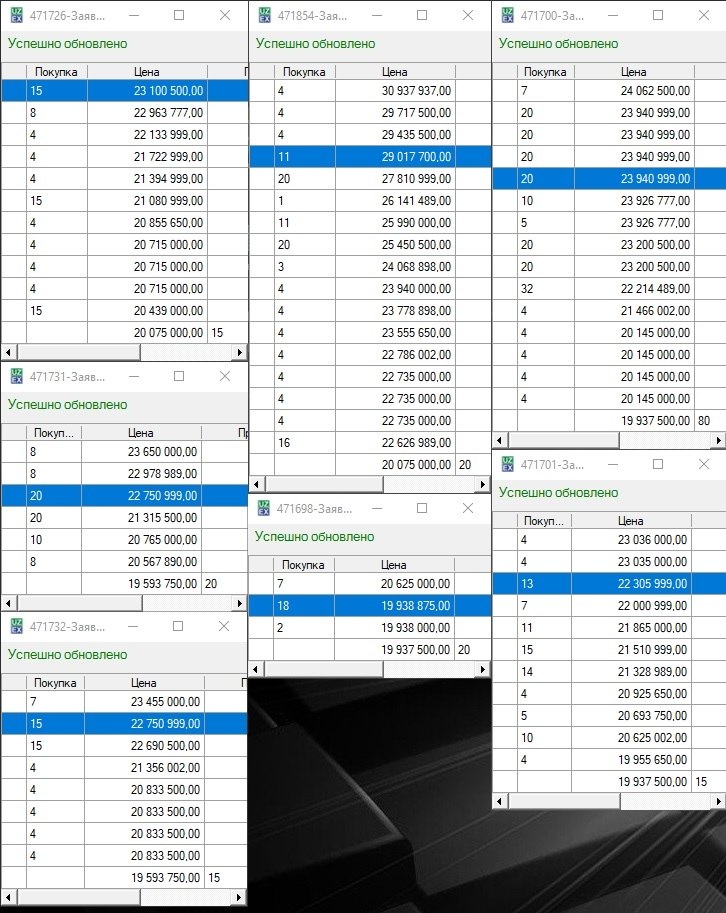Viewport: 726px width, 913px height.
Task: Click the UZEX icon of window 471732
Action: click(x=17, y=627)
